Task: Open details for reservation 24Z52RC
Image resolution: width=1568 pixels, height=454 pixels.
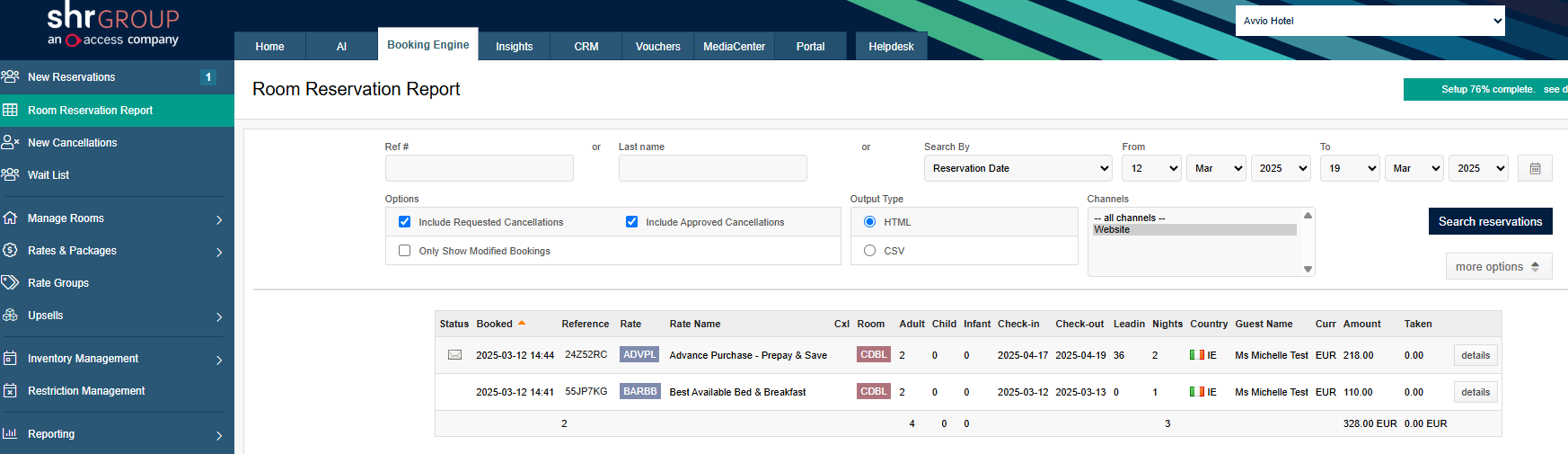Action: click(1476, 355)
